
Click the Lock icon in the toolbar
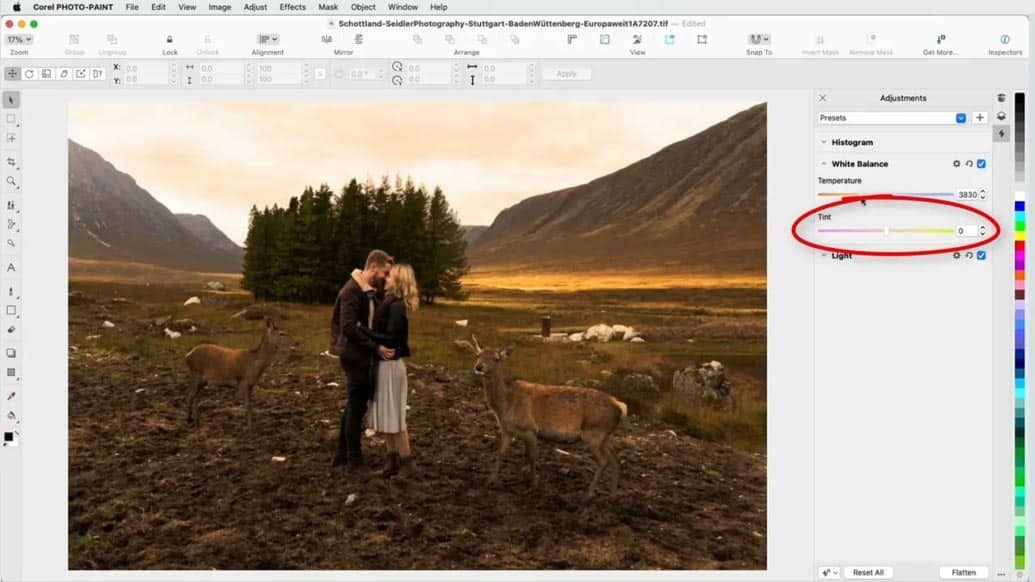[170, 40]
